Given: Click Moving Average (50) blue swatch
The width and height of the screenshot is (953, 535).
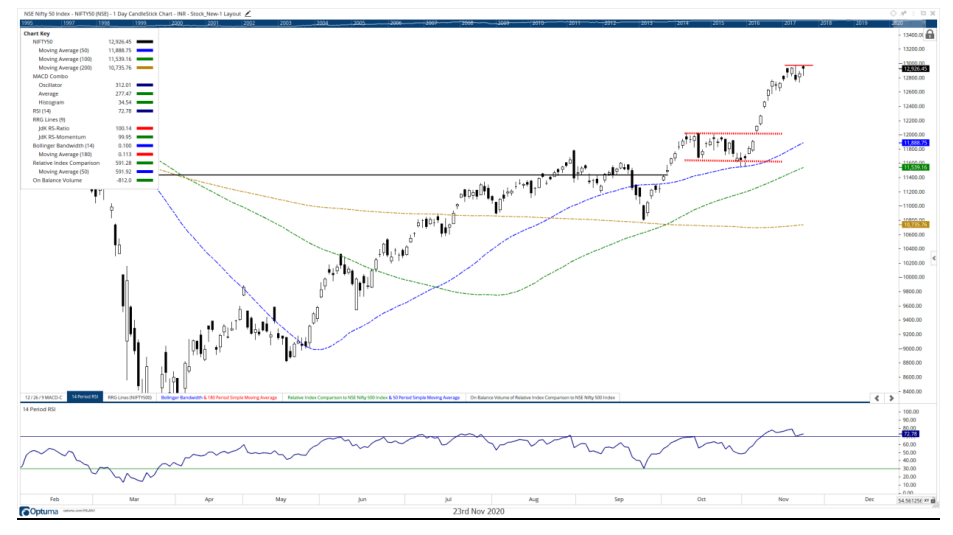Looking at the screenshot, I should 146,50.
